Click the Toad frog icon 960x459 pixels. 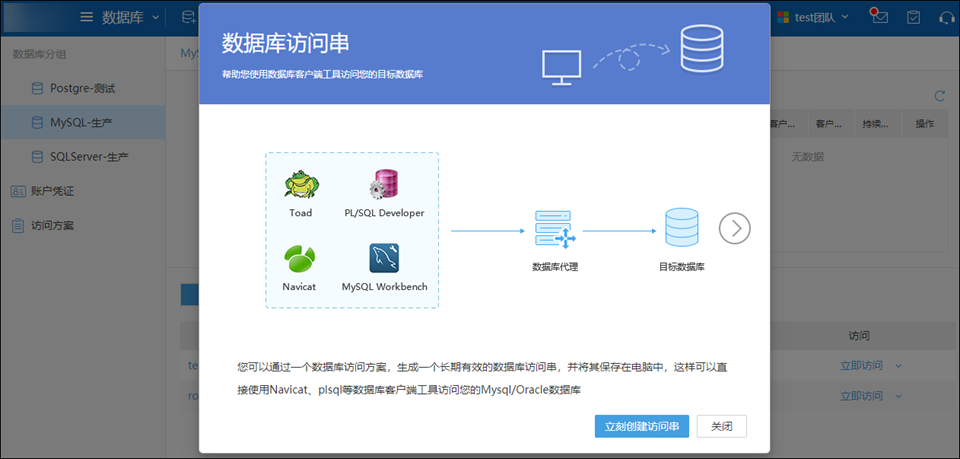click(x=302, y=184)
